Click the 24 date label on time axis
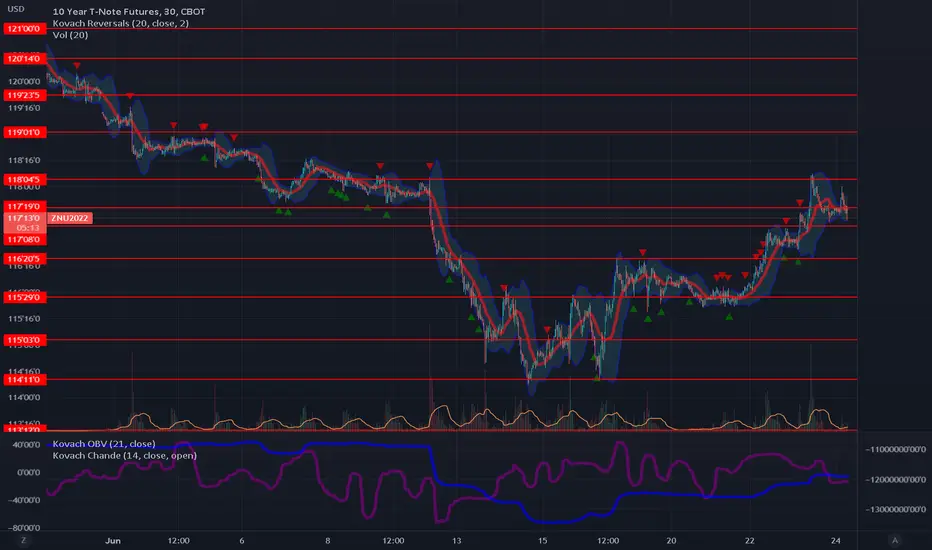 [836, 540]
